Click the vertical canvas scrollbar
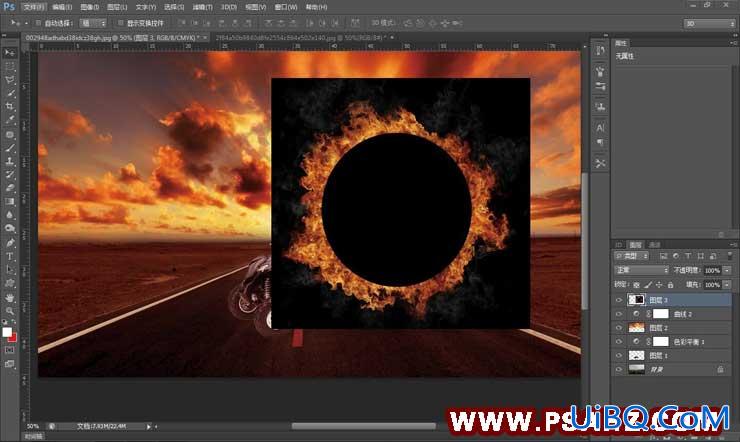This screenshot has width=740, height=442. pyautogui.click(x=585, y=241)
